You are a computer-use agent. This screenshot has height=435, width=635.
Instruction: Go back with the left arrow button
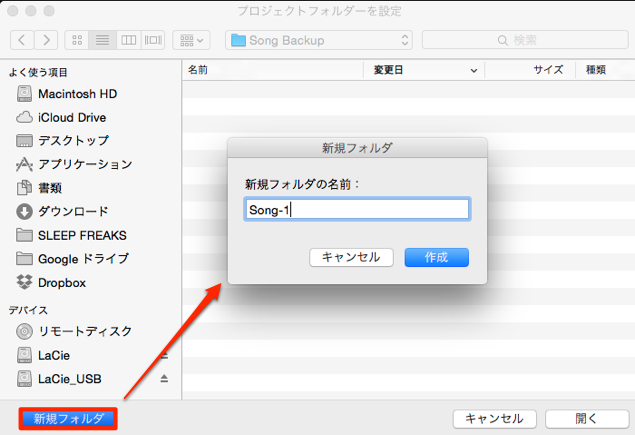point(22,40)
